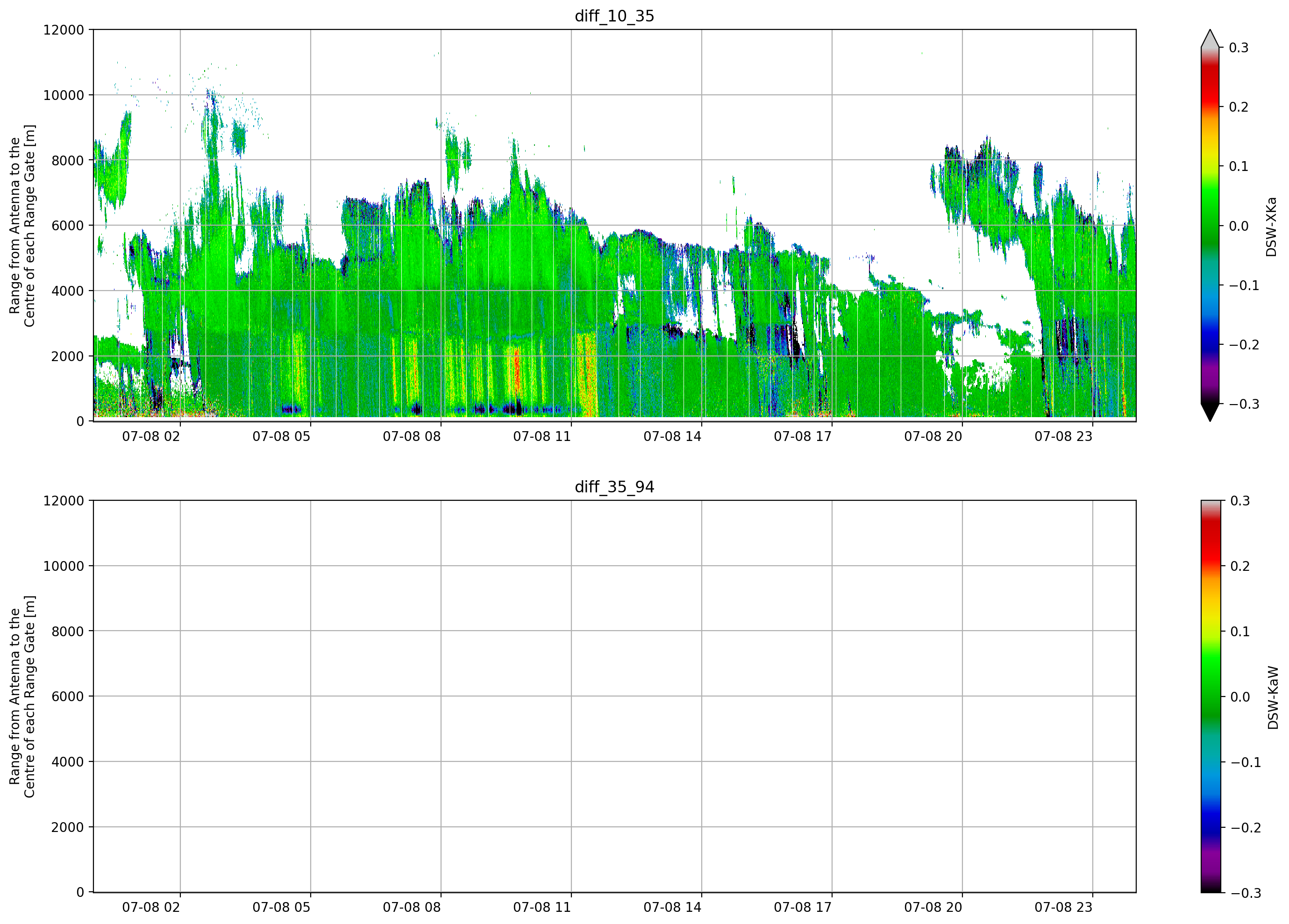Image resolution: width=1289 pixels, height=924 pixels.
Task: Click the "0.2" tick on DSW-KaW colorbar
Action: [x=1240, y=567]
